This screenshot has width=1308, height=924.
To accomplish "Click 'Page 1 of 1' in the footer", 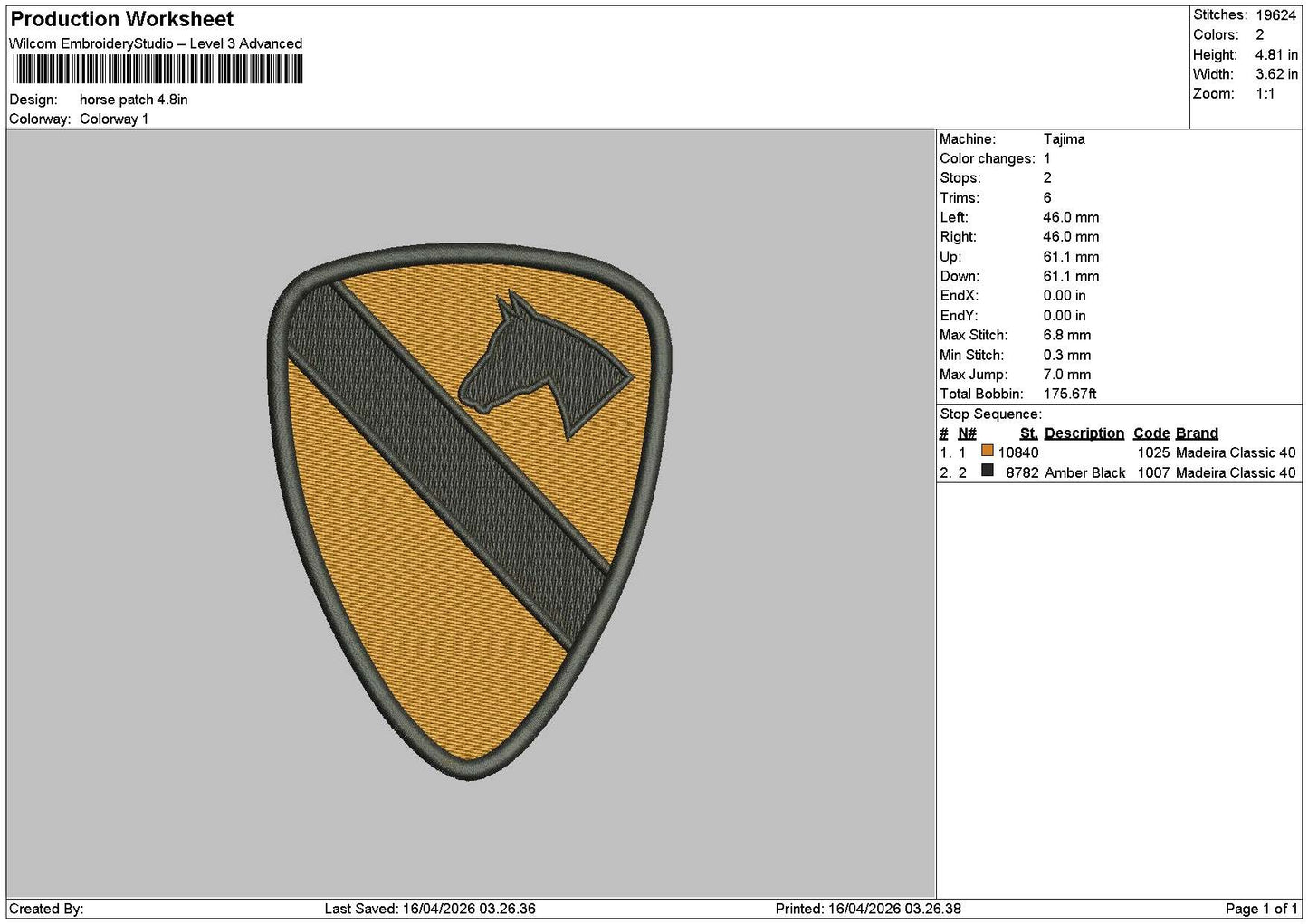I will click(1261, 909).
